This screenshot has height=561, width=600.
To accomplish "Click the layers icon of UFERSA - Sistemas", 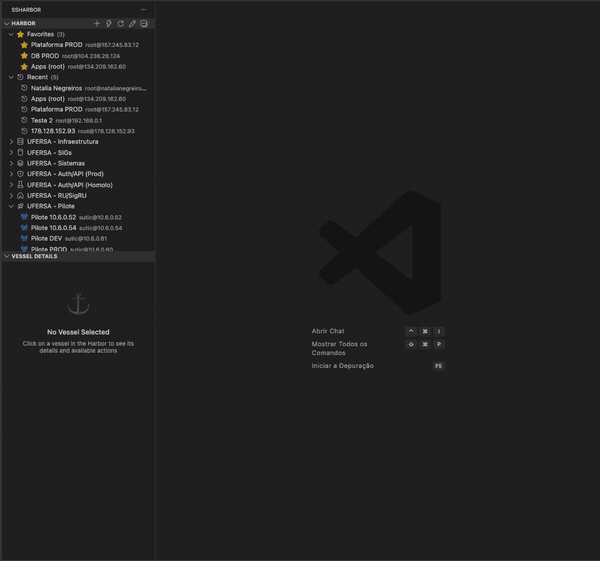I will point(21,163).
